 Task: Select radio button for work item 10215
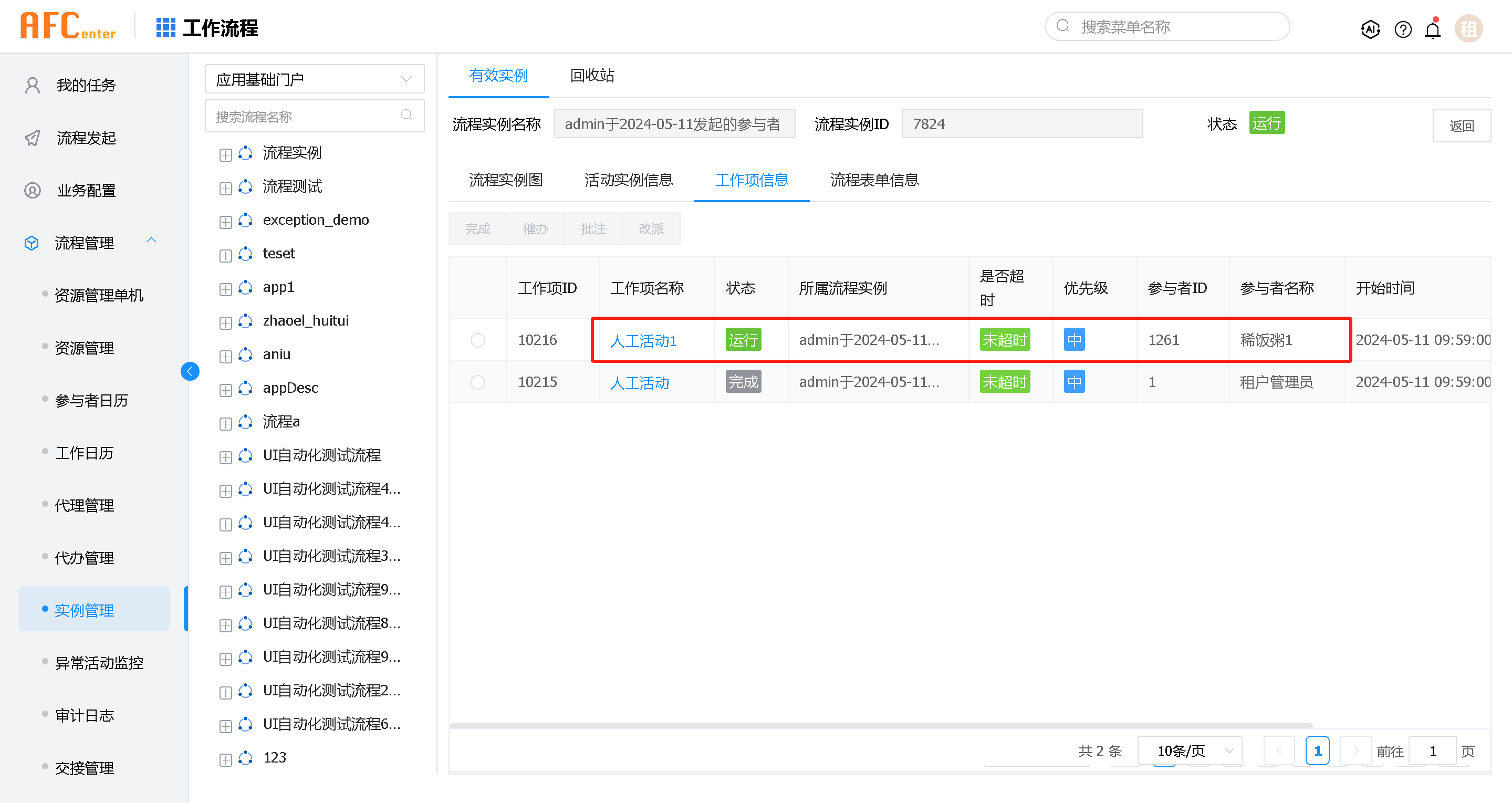478,382
